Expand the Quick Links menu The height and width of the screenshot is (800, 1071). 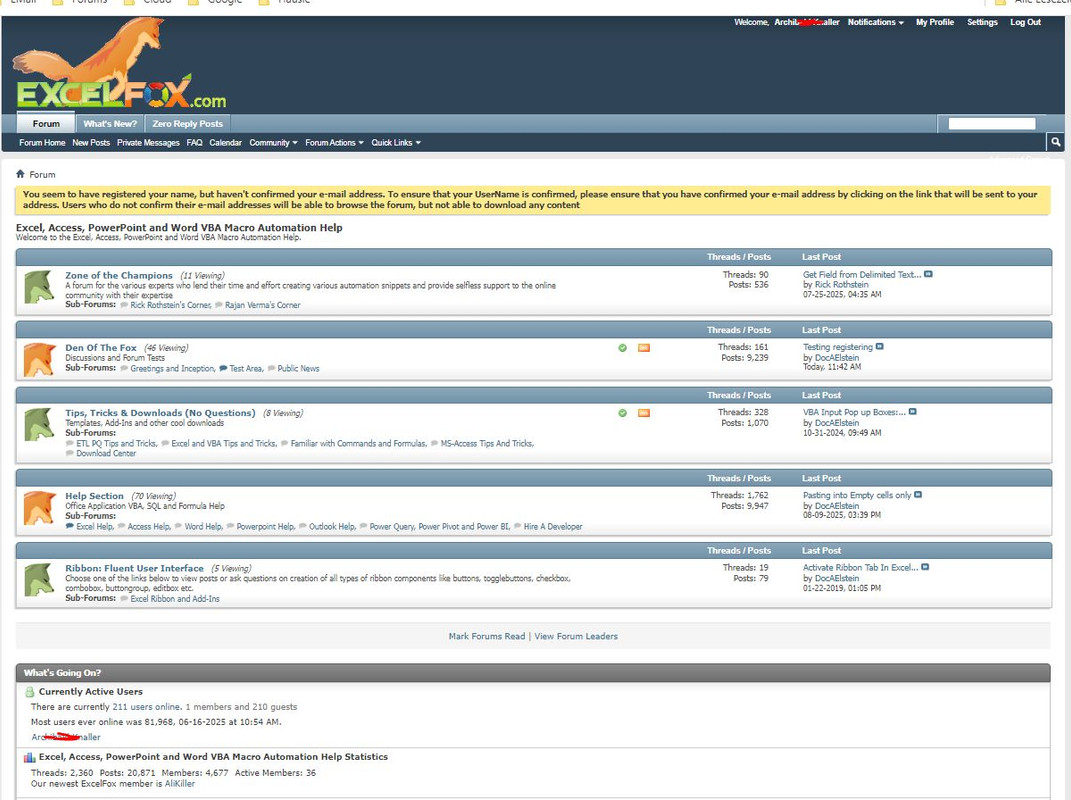point(396,143)
